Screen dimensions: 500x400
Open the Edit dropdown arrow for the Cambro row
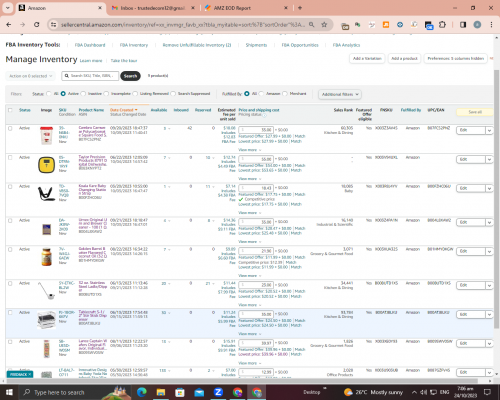tap(489, 130)
